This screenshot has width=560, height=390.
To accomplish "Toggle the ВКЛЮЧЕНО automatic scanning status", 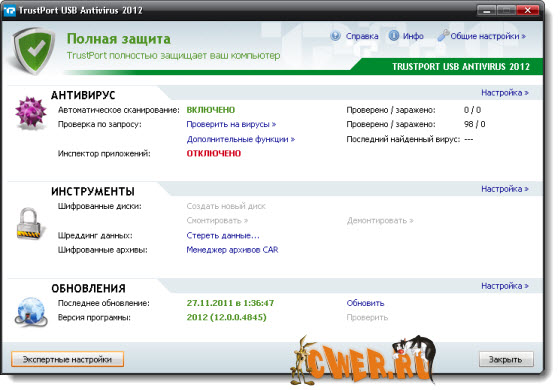I will pyautogui.click(x=211, y=110).
